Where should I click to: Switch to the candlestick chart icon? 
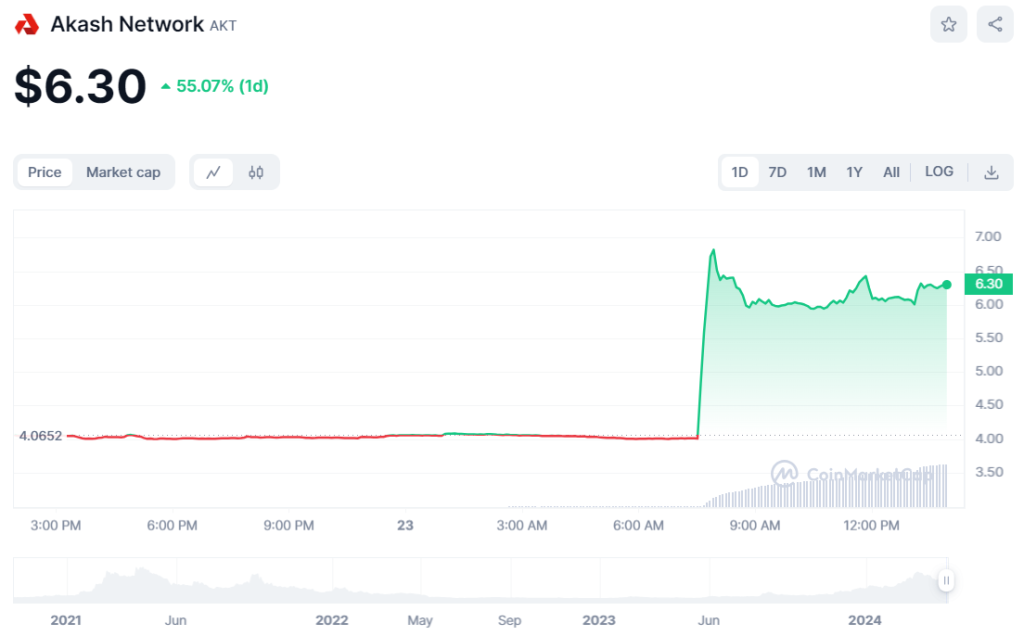(x=256, y=172)
